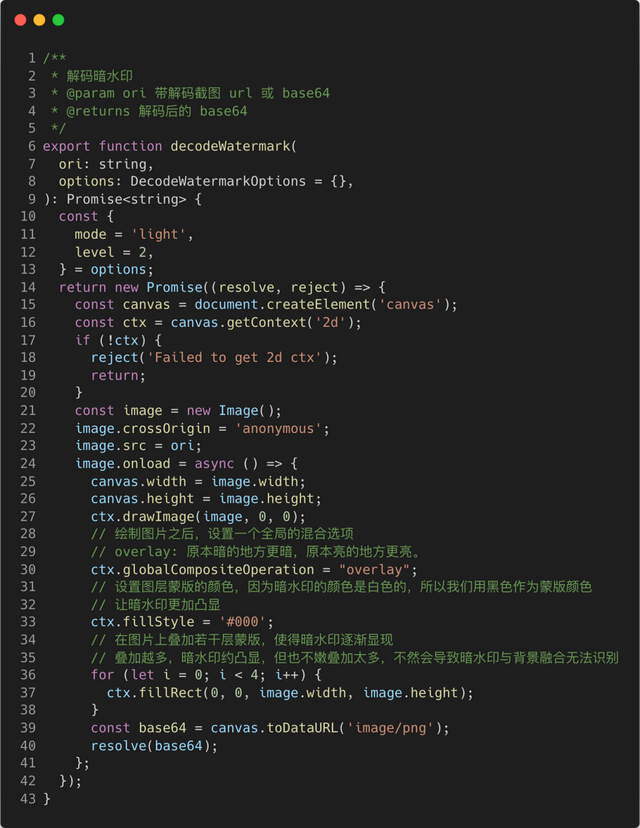Click 'ctx.globalCompositeOperation' property
Viewport: 640px width, 828px height.
202,570
